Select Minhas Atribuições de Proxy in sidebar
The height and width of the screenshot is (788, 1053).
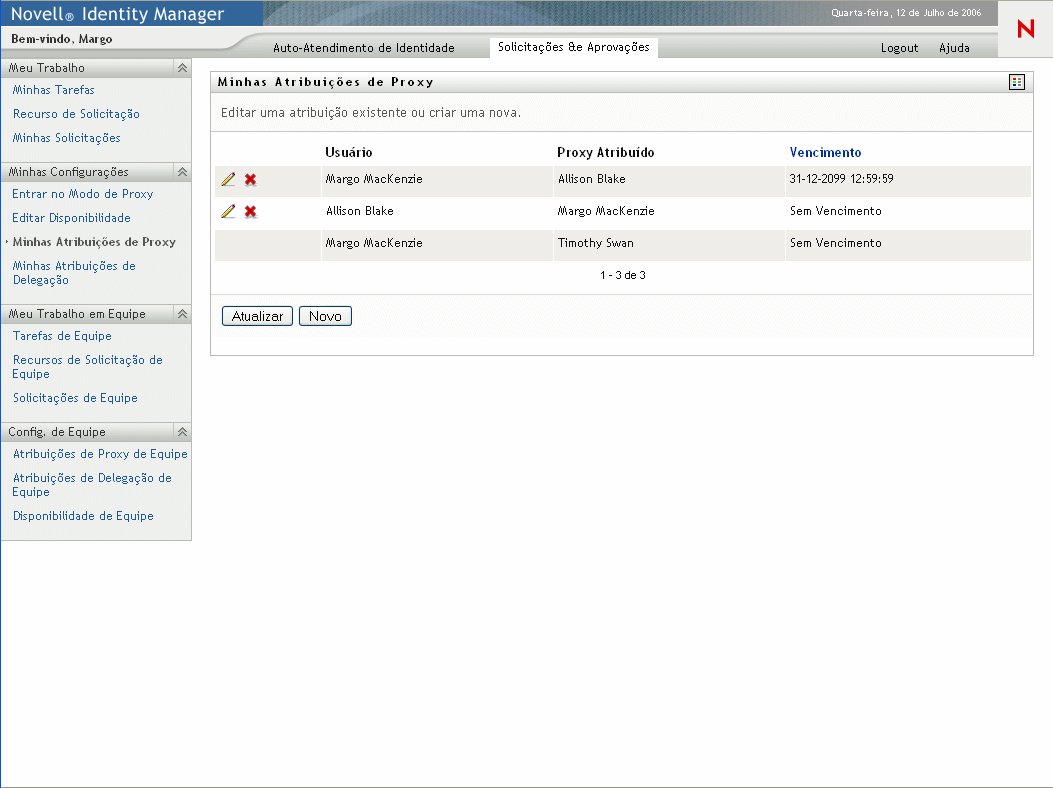(x=94, y=242)
